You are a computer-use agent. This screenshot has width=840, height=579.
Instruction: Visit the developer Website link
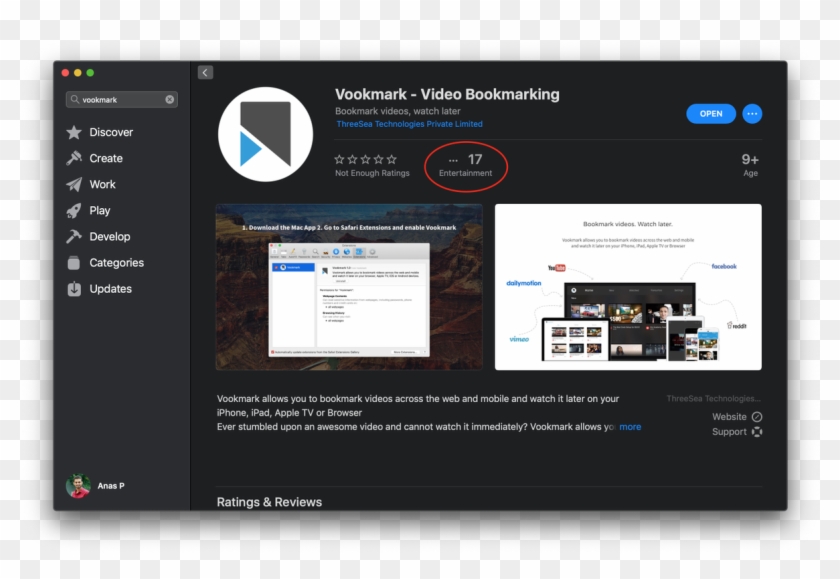tap(737, 417)
